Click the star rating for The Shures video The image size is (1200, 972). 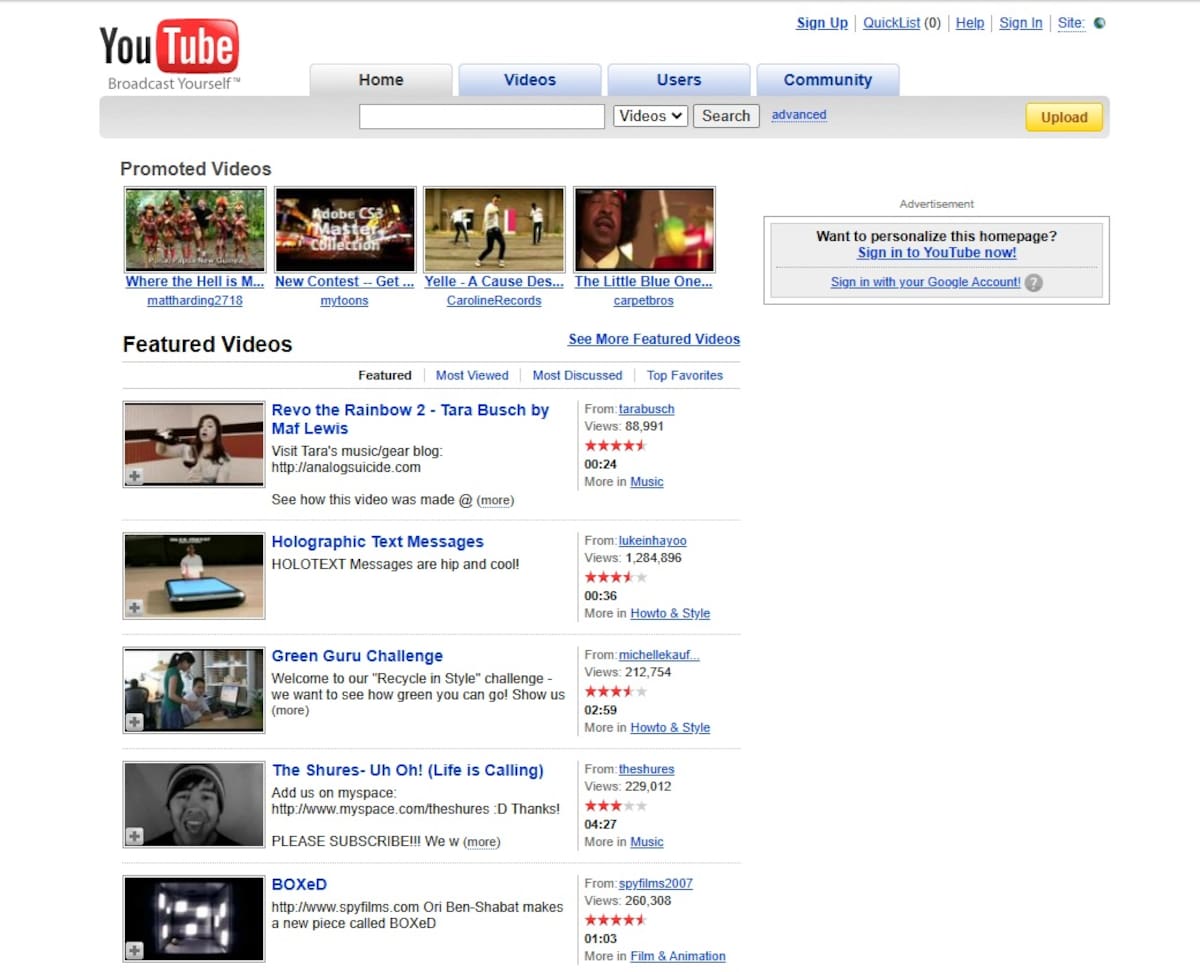(x=616, y=805)
